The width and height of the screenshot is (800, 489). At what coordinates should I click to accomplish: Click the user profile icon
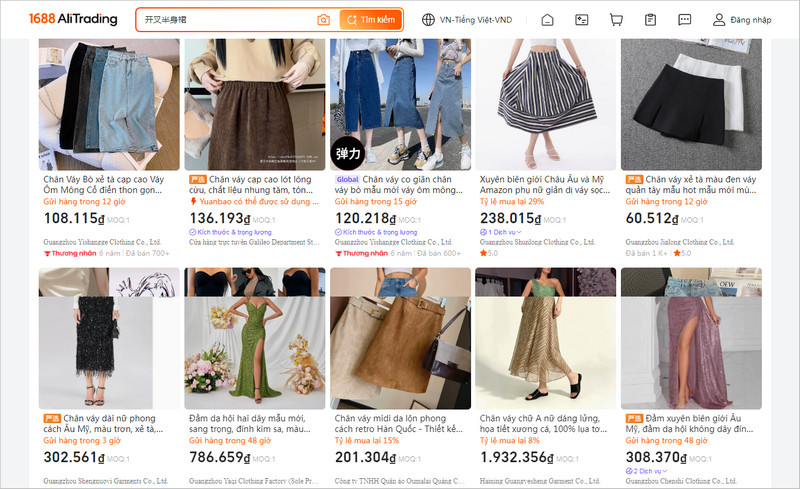(x=719, y=20)
